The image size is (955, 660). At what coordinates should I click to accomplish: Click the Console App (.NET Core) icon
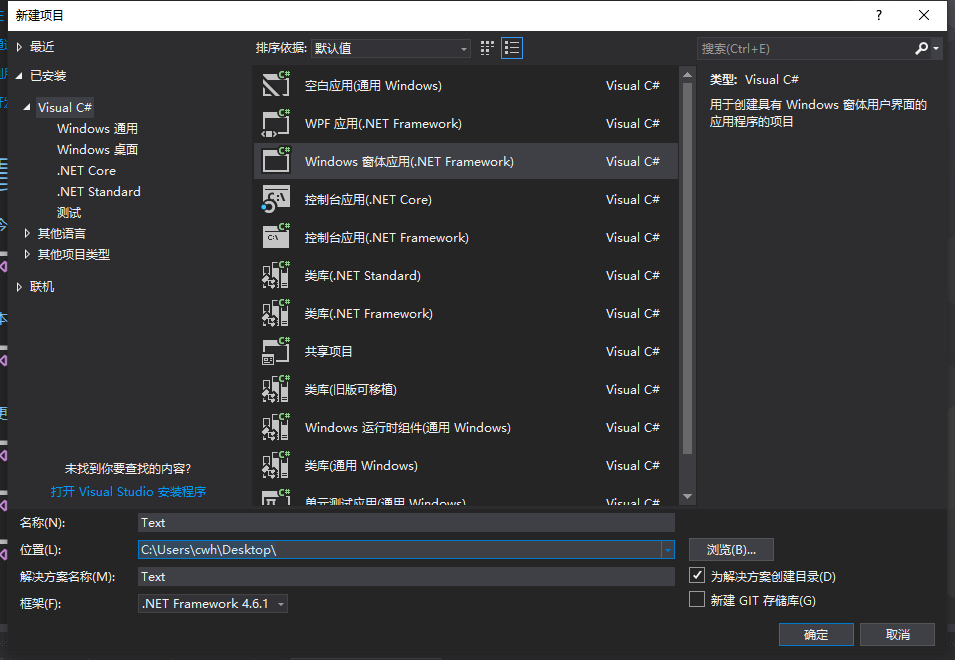point(276,199)
